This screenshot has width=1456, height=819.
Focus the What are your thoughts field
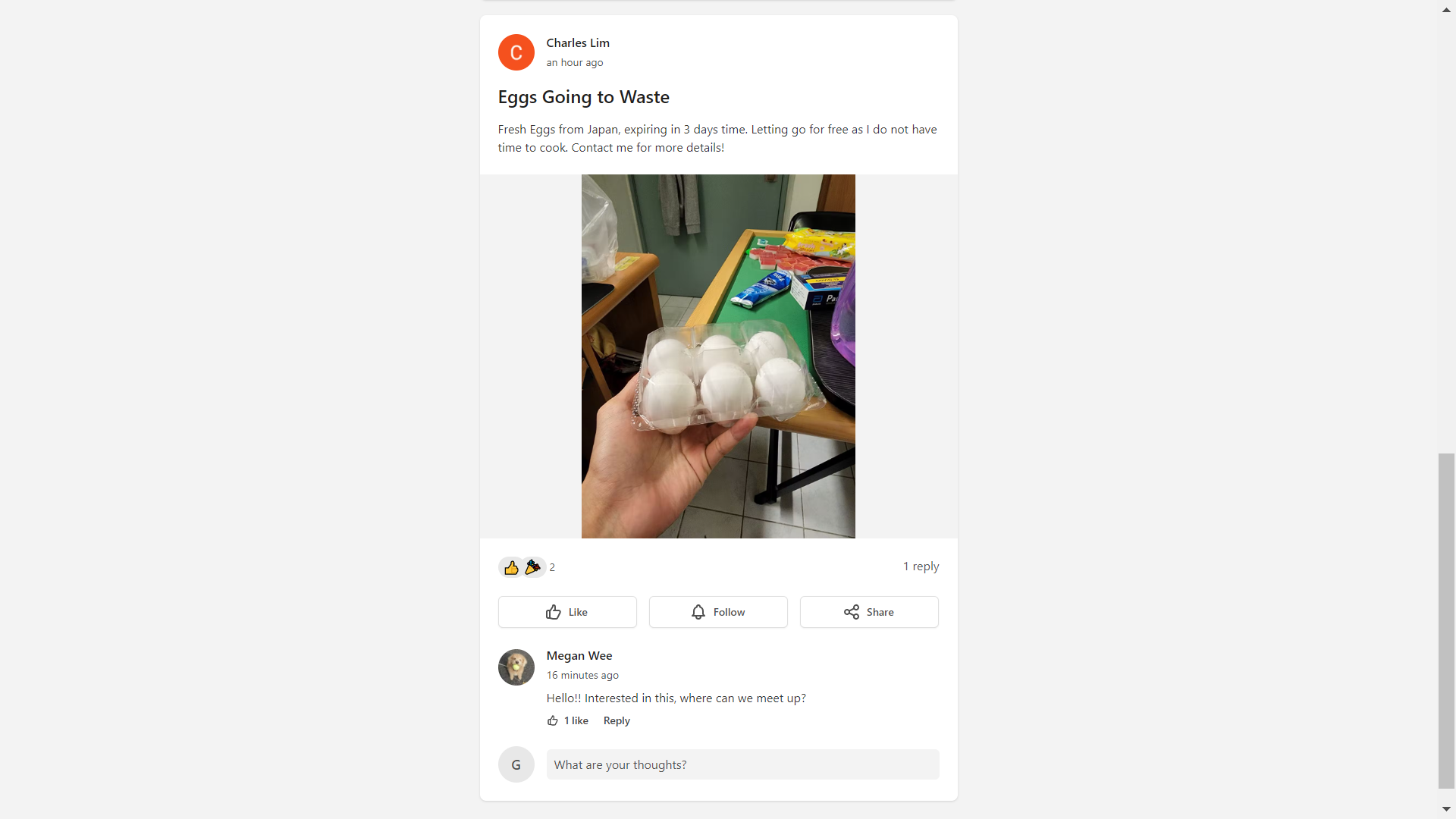(x=742, y=764)
